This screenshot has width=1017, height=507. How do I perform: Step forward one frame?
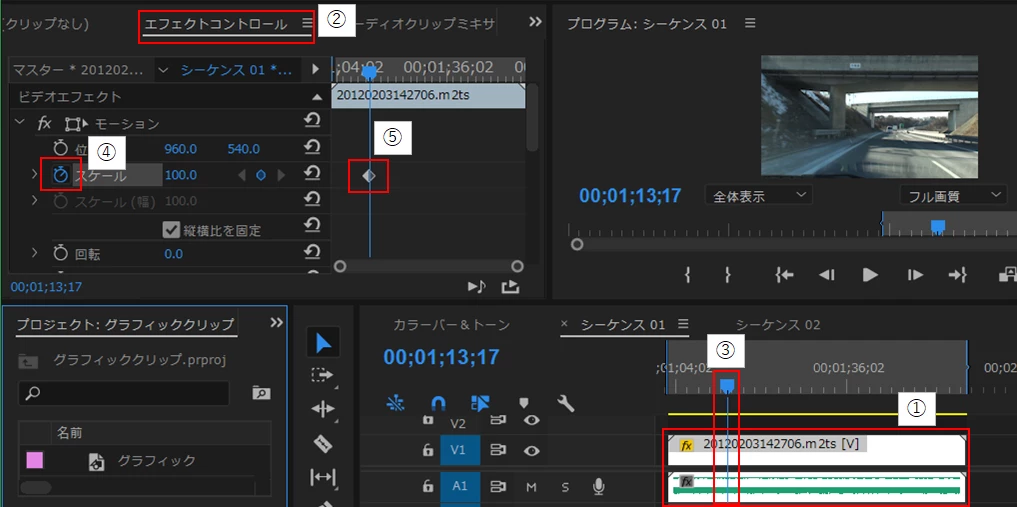point(915,275)
